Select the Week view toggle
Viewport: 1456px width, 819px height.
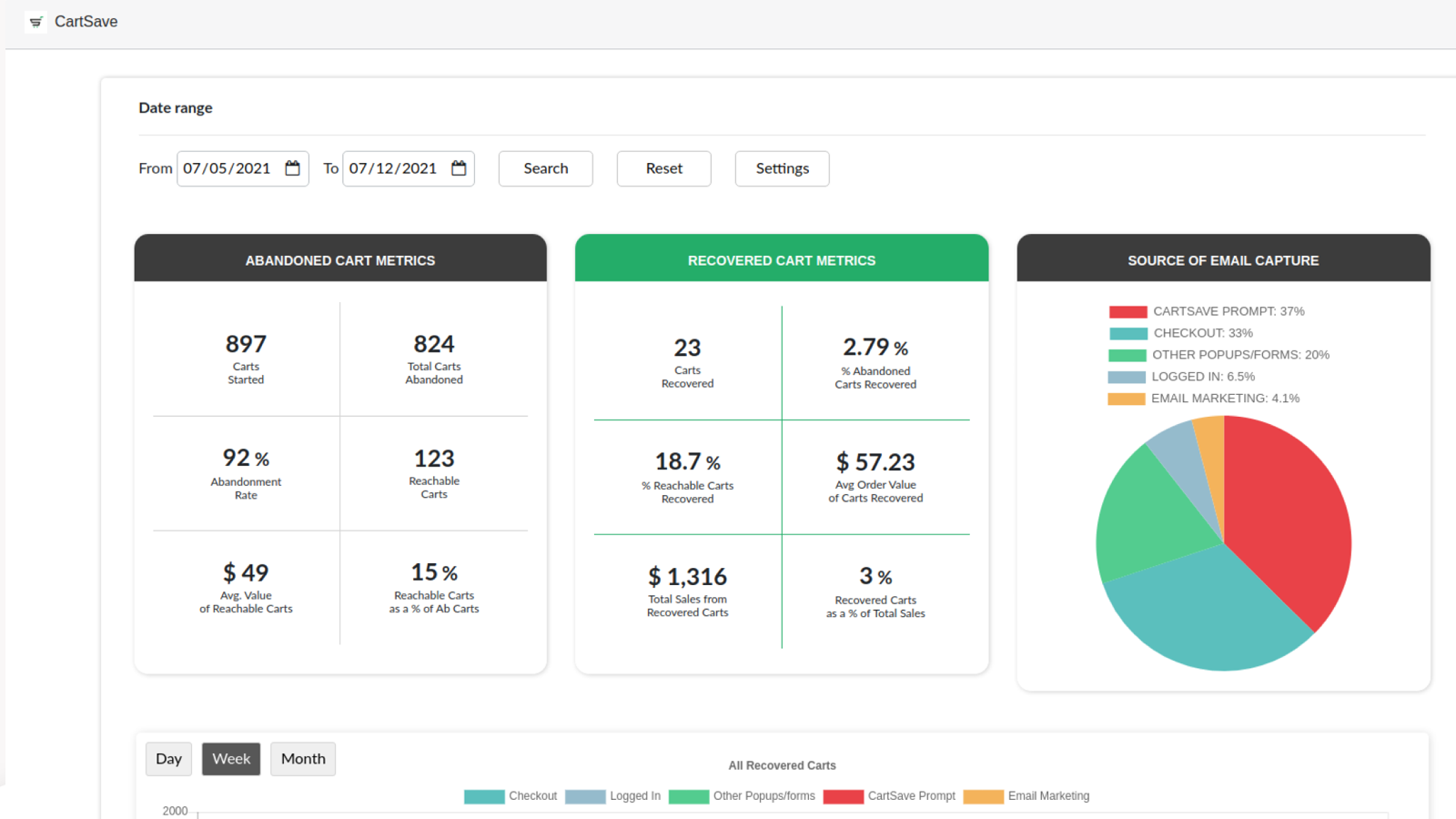231,758
